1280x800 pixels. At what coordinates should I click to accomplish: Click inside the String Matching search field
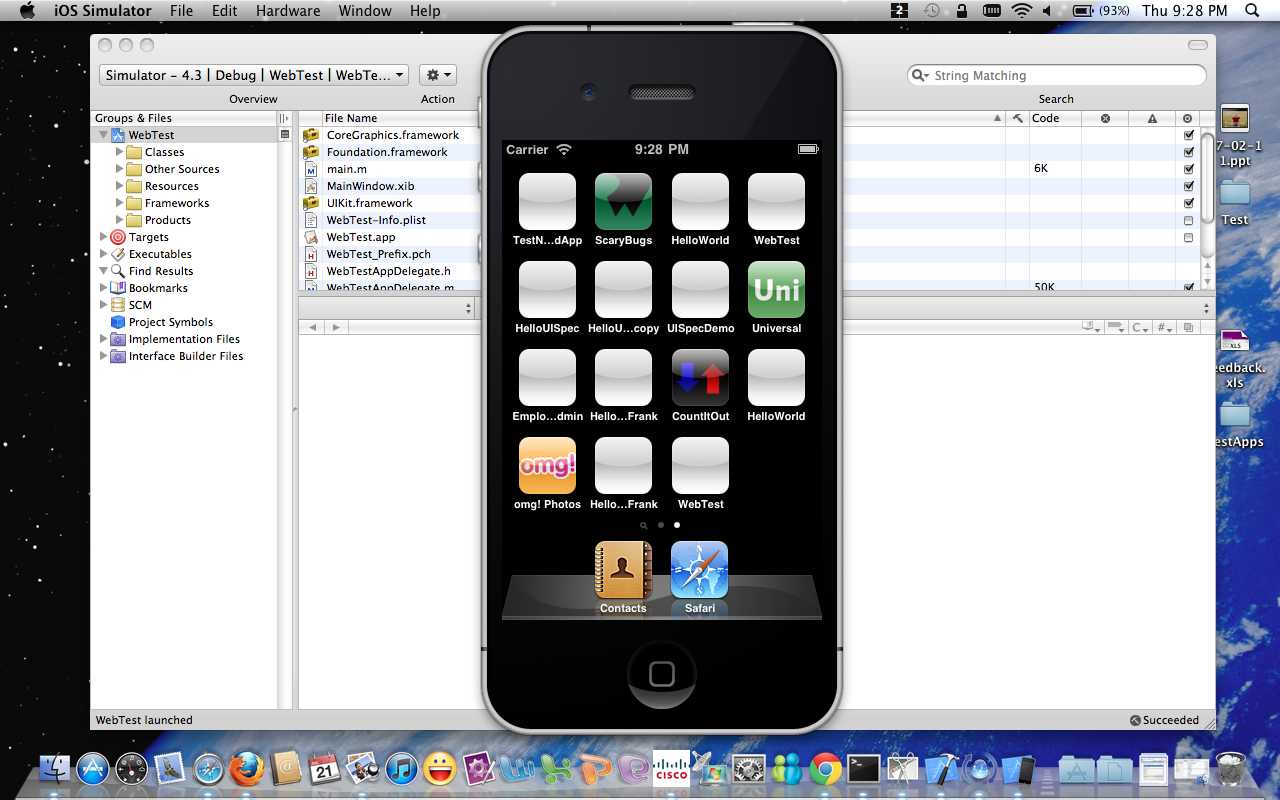click(1057, 75)
